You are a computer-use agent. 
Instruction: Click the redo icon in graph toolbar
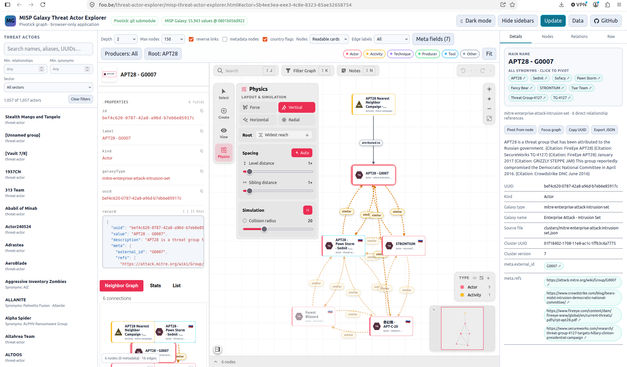pos(483,71)
